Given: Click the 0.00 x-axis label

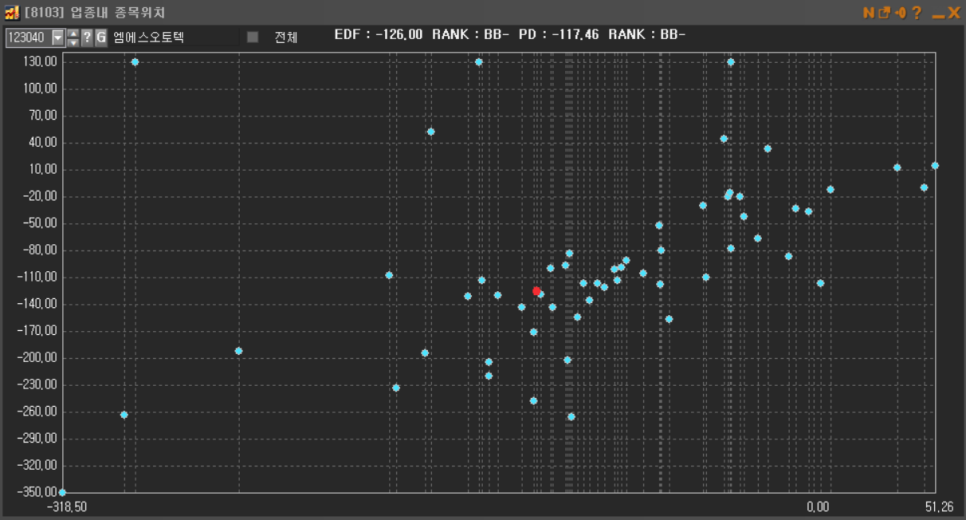Looking at the screenshot, I should (x=818, y=507).
